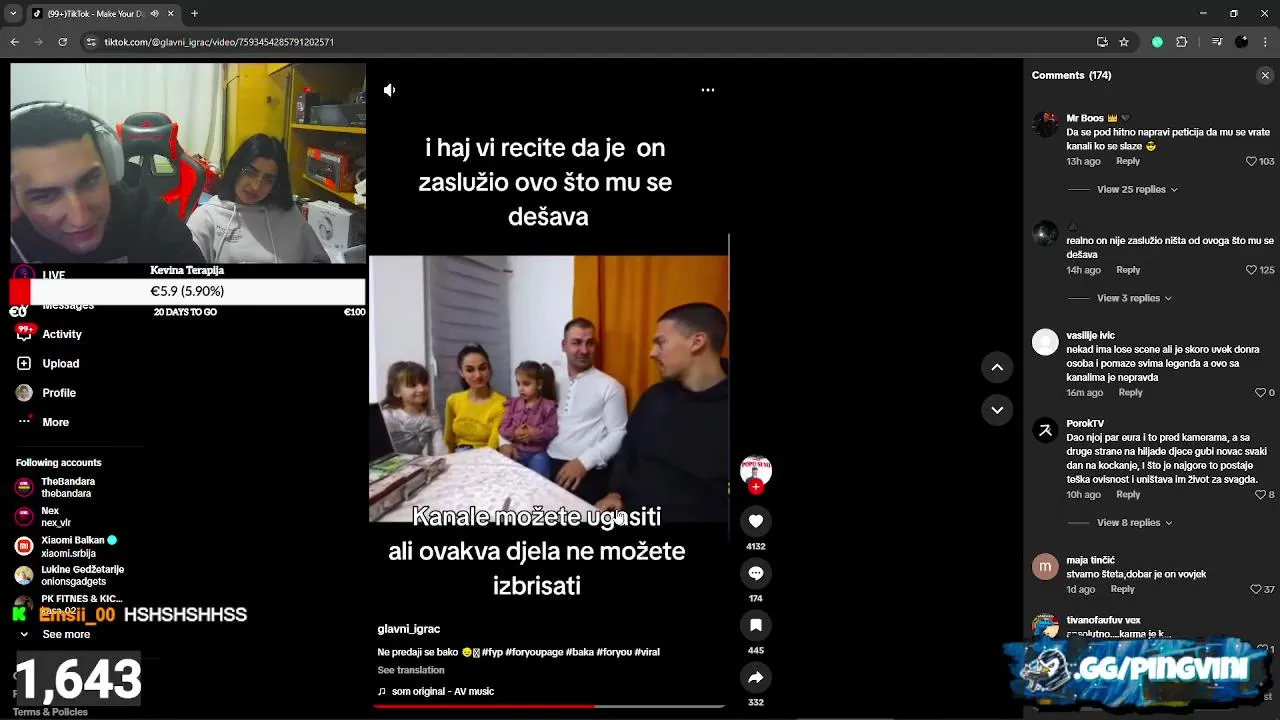Close the Comments panel
1280x720 pixels.
click(x=1265, y=75)
